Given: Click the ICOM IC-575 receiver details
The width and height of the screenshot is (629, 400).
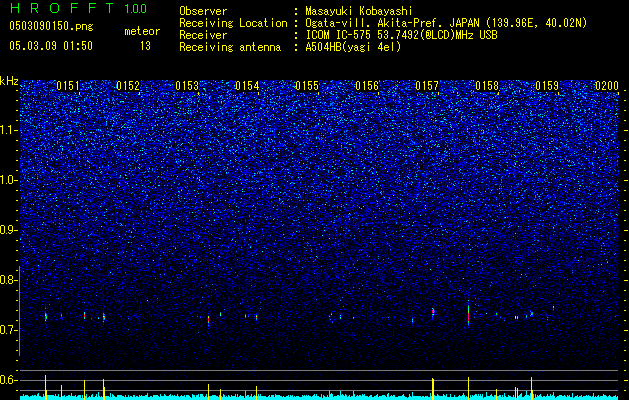Looking at the screenshot, I should (401, 35).
